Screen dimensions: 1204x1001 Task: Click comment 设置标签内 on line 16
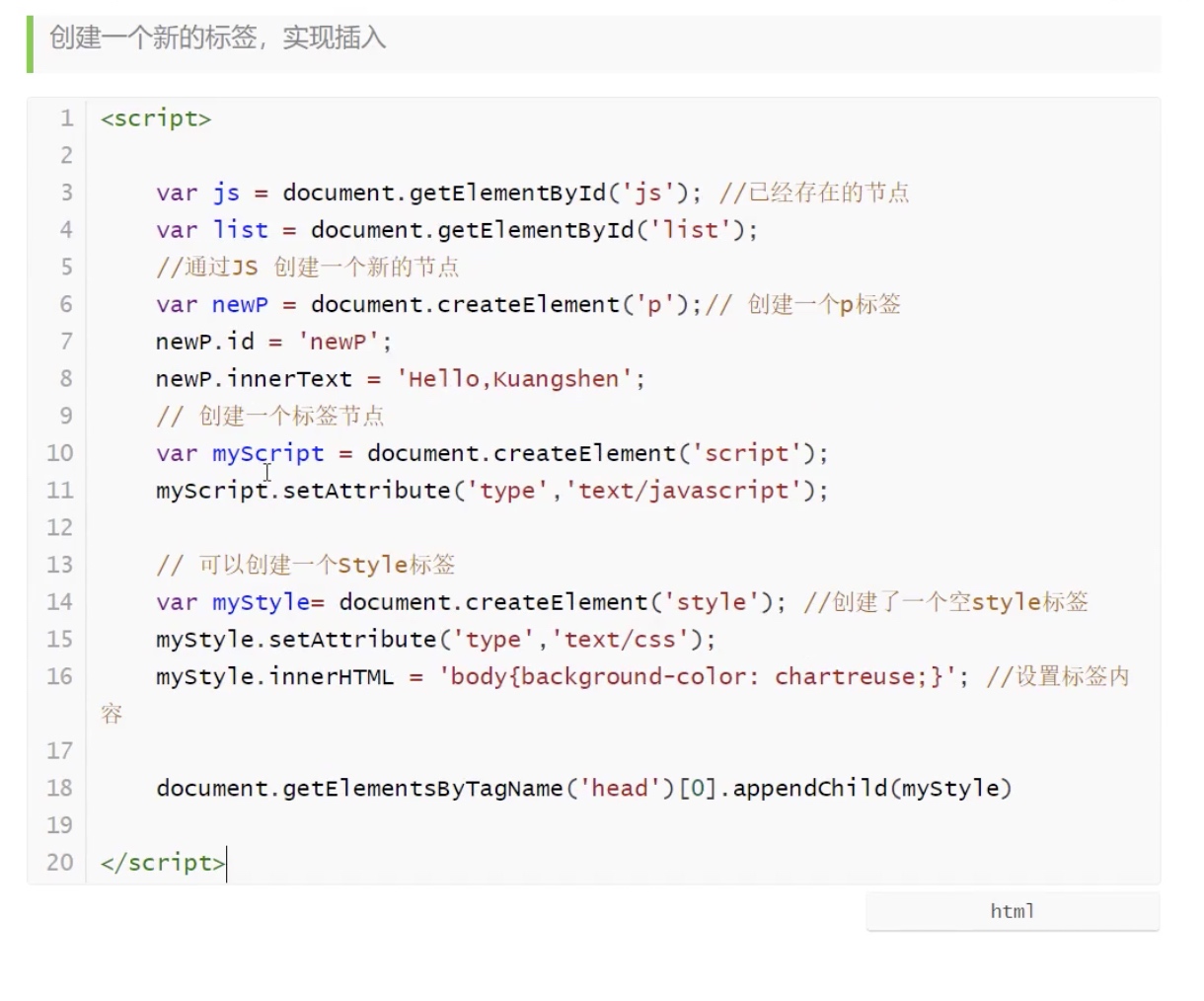pos(1058,677)
